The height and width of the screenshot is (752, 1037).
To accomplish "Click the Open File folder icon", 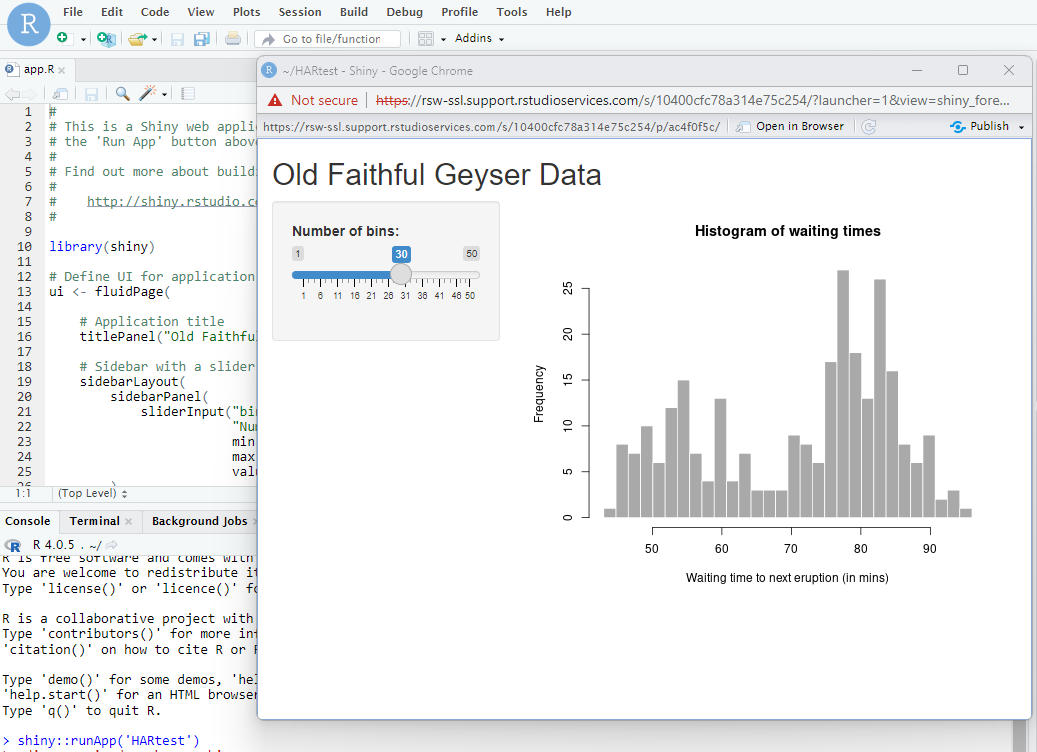I will click(x=137, y=39).
